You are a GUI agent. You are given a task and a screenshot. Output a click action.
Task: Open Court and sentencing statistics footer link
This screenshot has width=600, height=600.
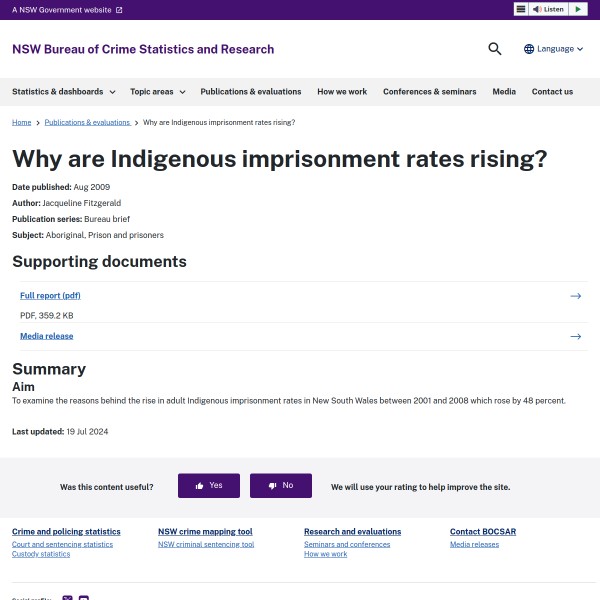coord(62,544)
